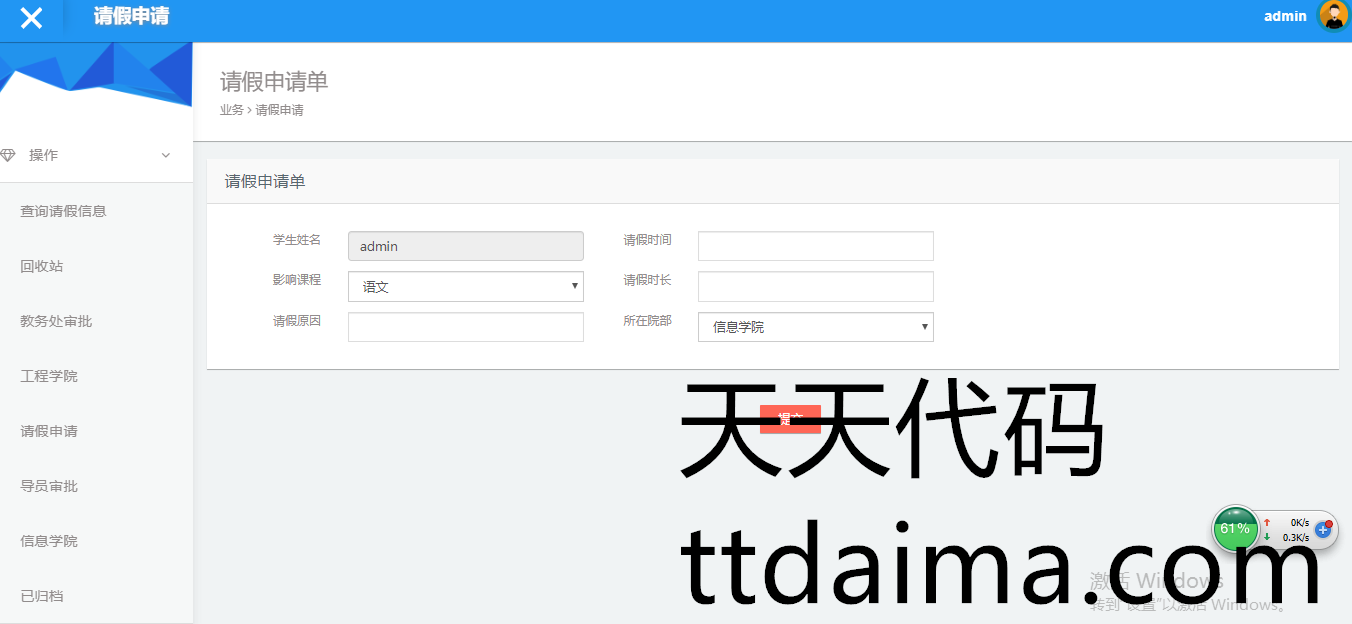Viewport: 1352px width, 624px height.
Task: Go to 教务处审批 page
Action: tap(56, 321)
